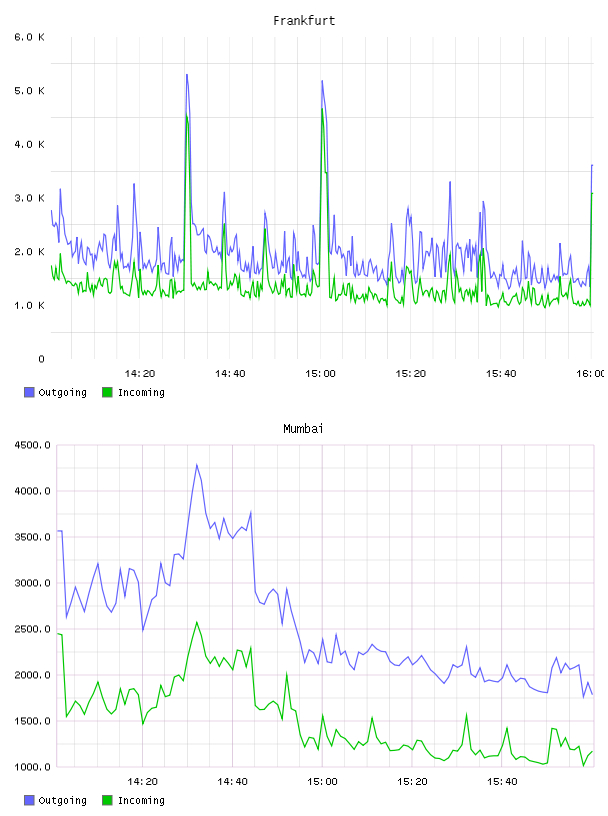This screenshot has height=816, width=608.
Task: Select the Outgoing label in Frankfurt legend
Action: point(62,393)
